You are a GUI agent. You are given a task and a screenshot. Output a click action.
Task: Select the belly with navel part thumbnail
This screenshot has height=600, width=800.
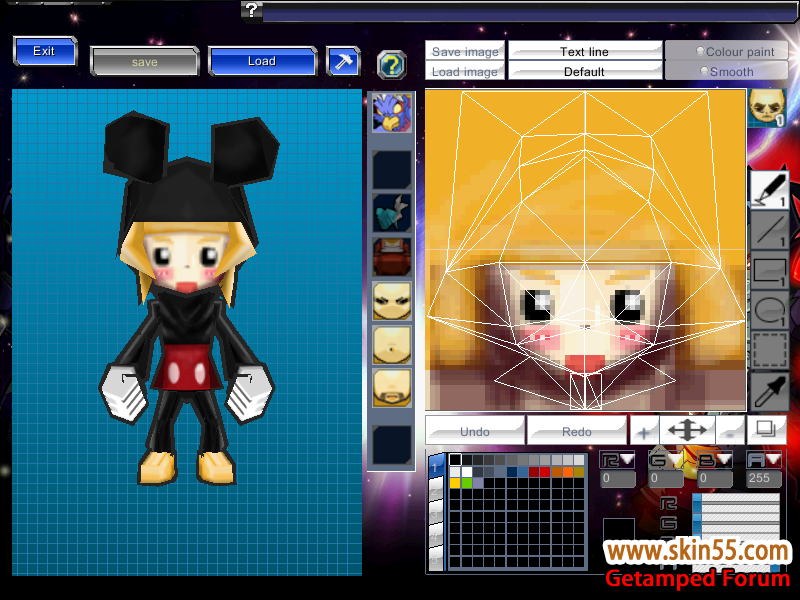[x=392, y=345]
